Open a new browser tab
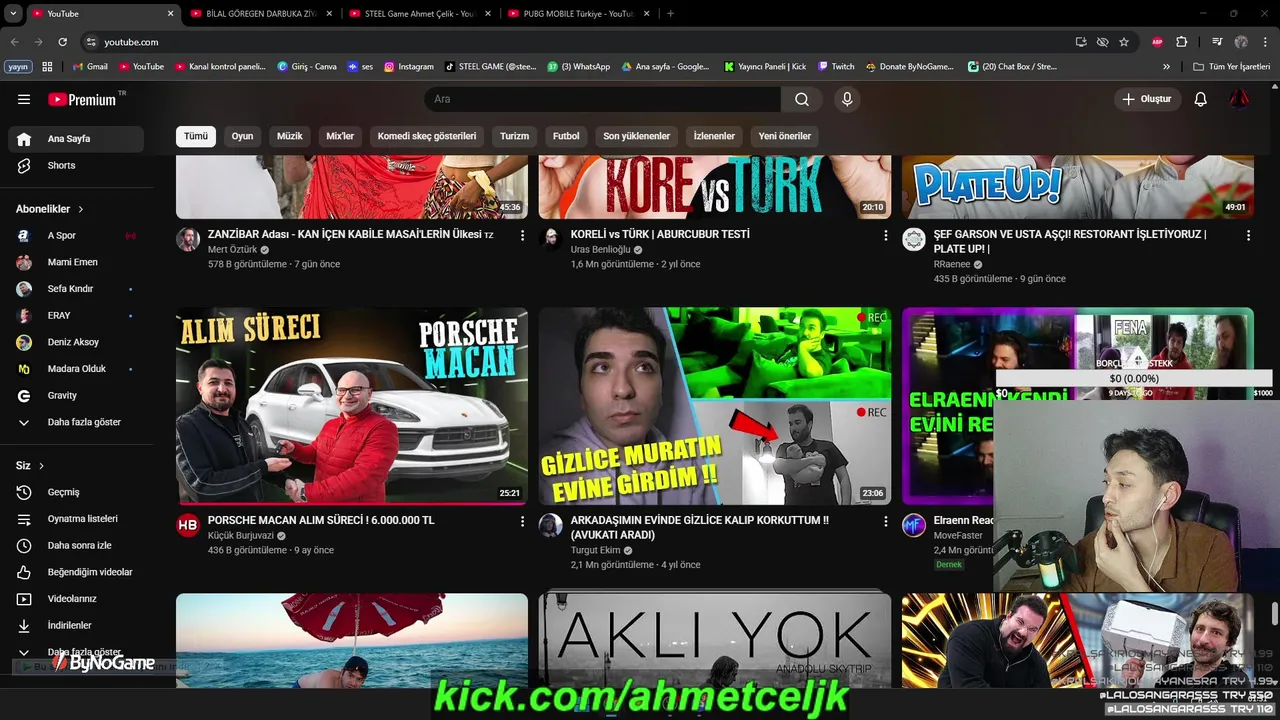1280x720 pixels. (x=670, y=14)
